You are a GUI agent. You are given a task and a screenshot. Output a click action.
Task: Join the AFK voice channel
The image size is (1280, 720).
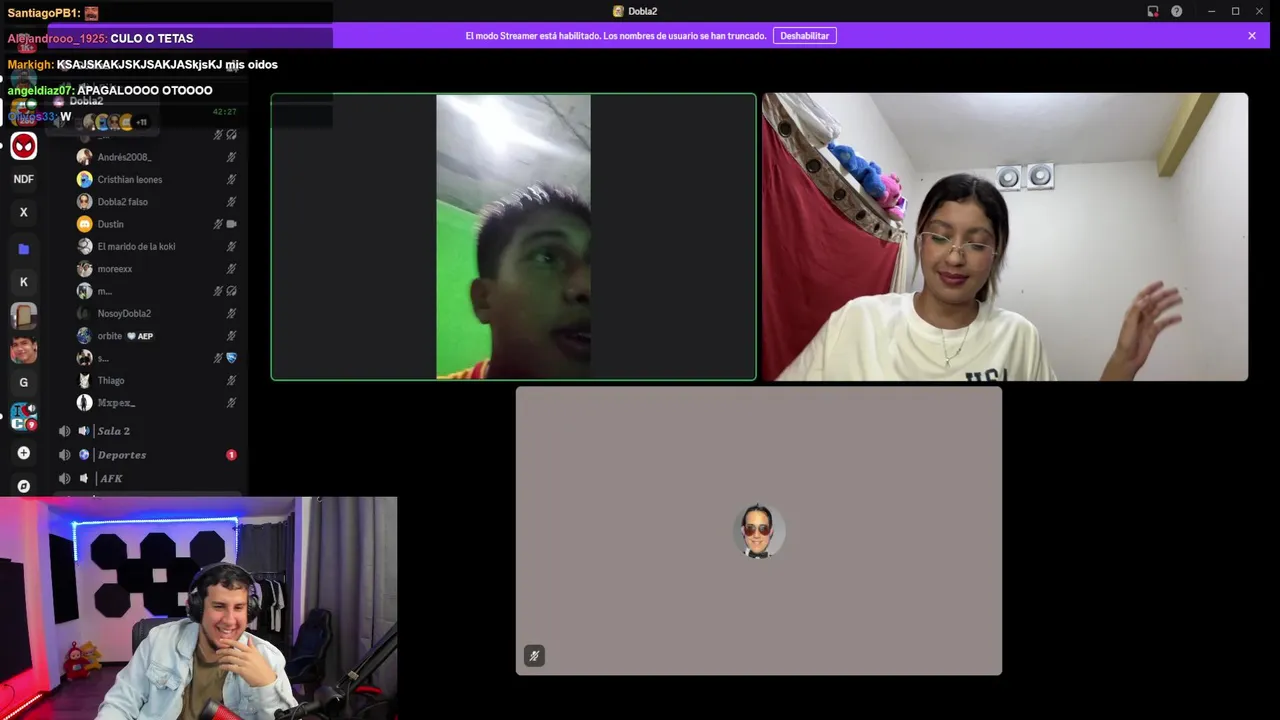pyautogui.click(x=150, y=479)
